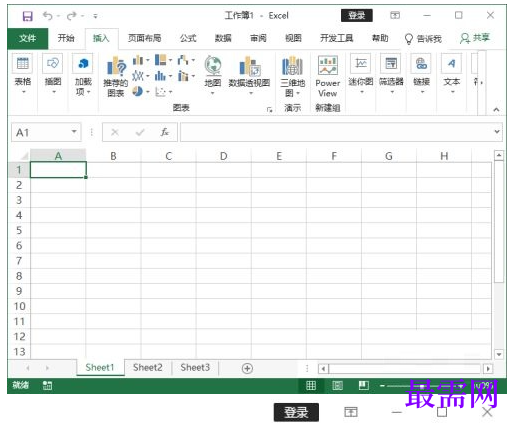Switch to Page Break Preview view
The height and width of the screenshot is (425, 517).
[364, 385]
